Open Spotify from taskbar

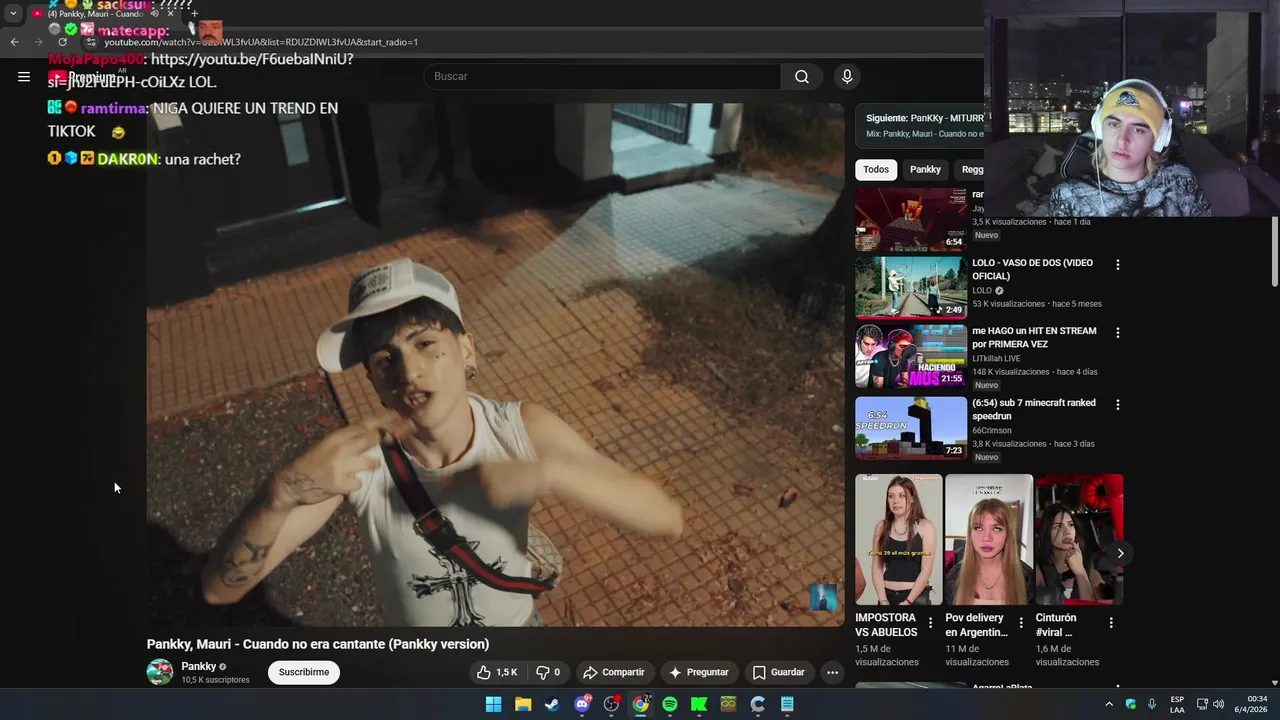click(670, 704)
